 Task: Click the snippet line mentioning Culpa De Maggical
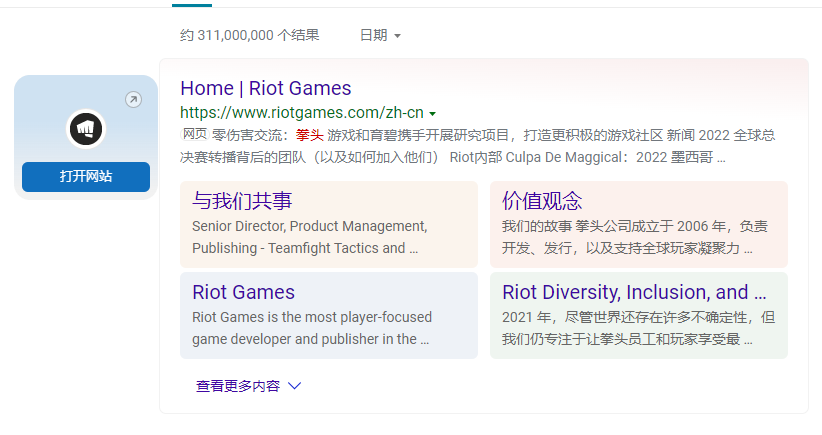point(453,157)
